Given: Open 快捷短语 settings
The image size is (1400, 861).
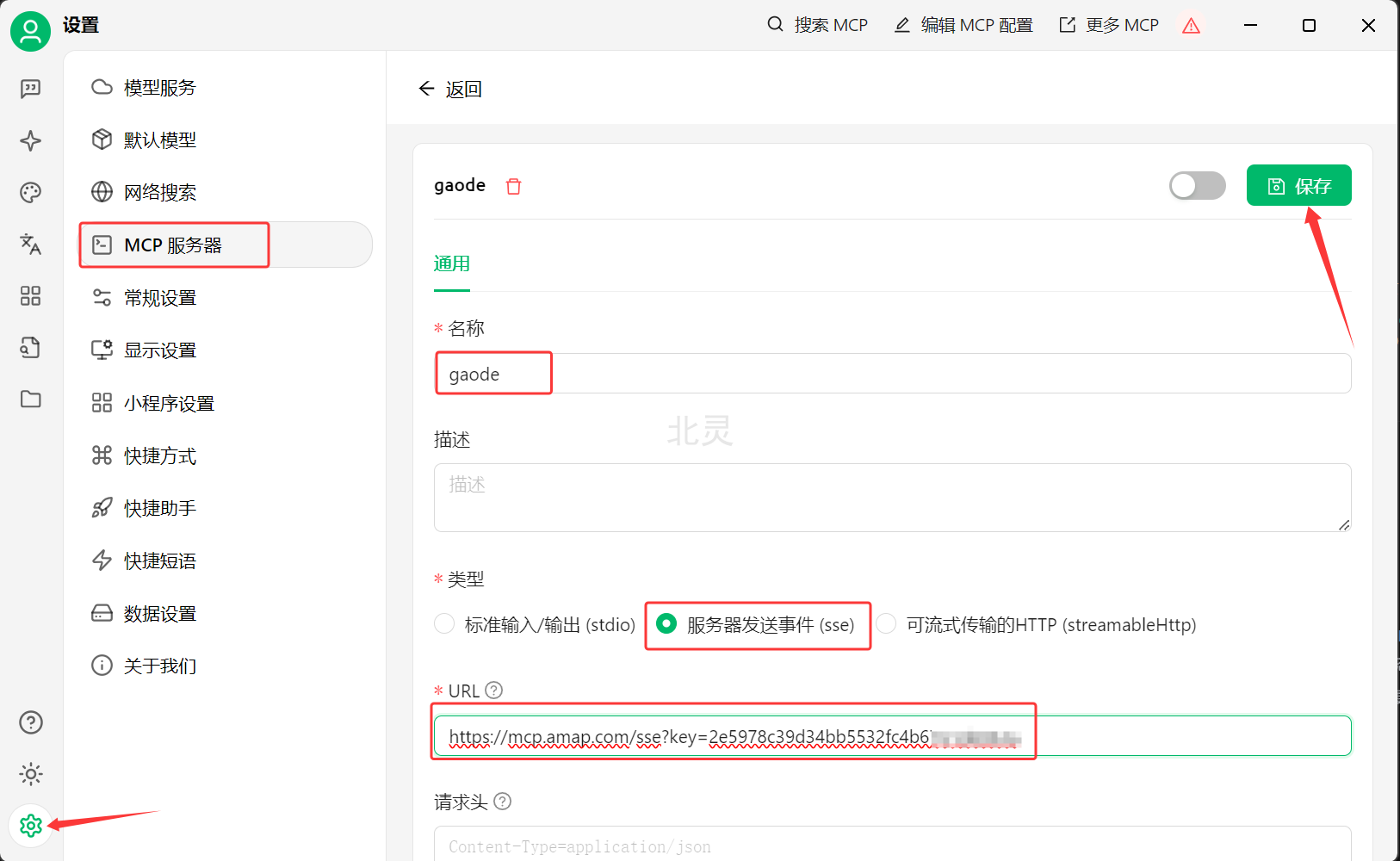Looking at the screenshot, I should coord(226,561).
